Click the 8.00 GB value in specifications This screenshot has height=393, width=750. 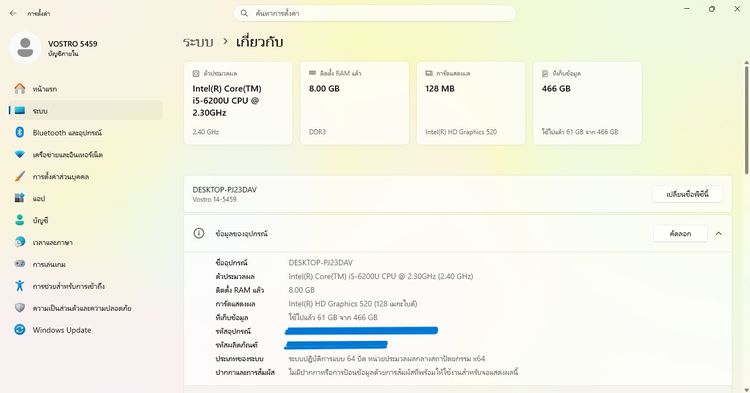[301, 290]
